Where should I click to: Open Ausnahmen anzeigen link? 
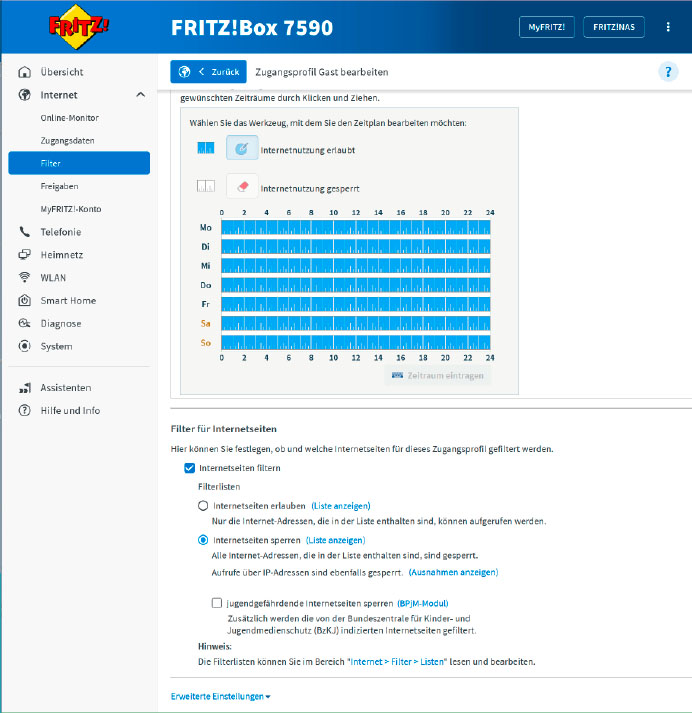click(x=453, y=572)
